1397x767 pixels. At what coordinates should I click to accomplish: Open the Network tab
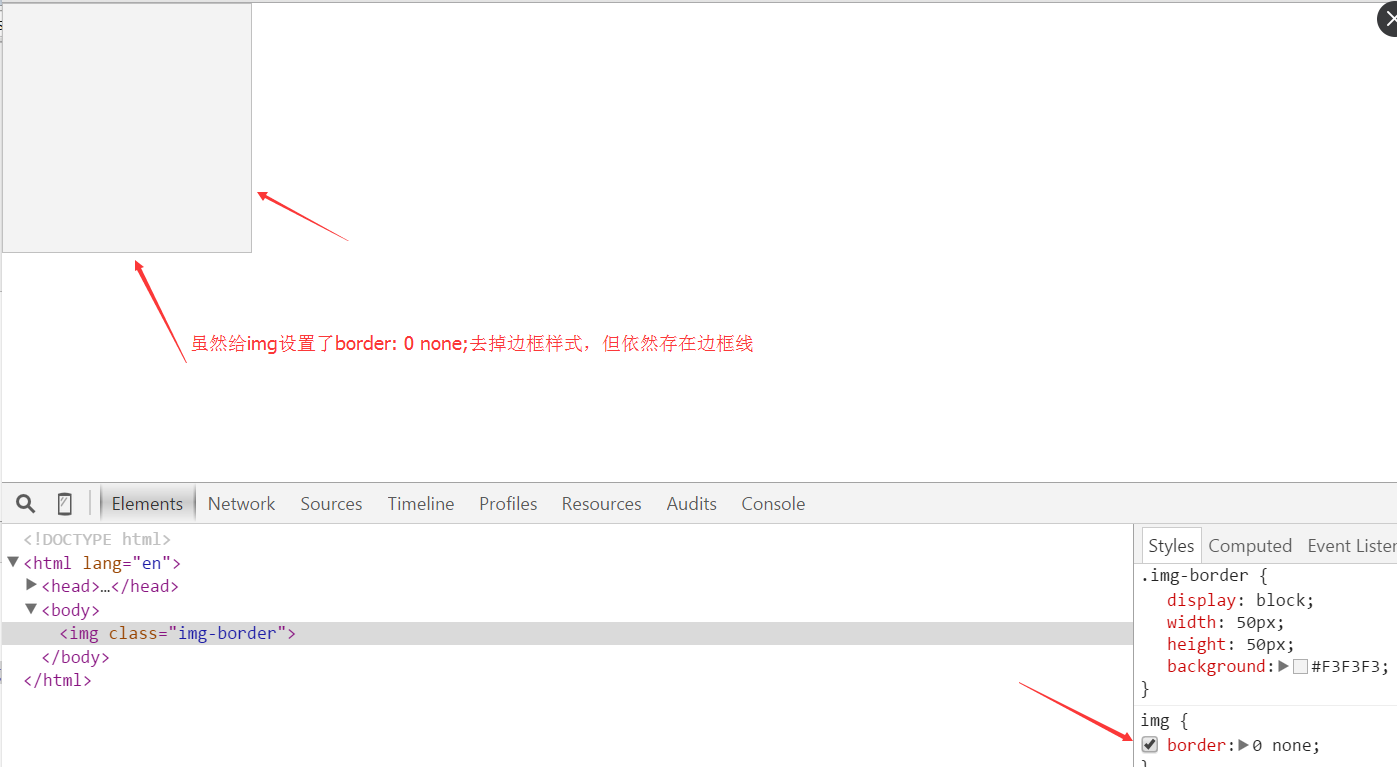click(241, 504)
